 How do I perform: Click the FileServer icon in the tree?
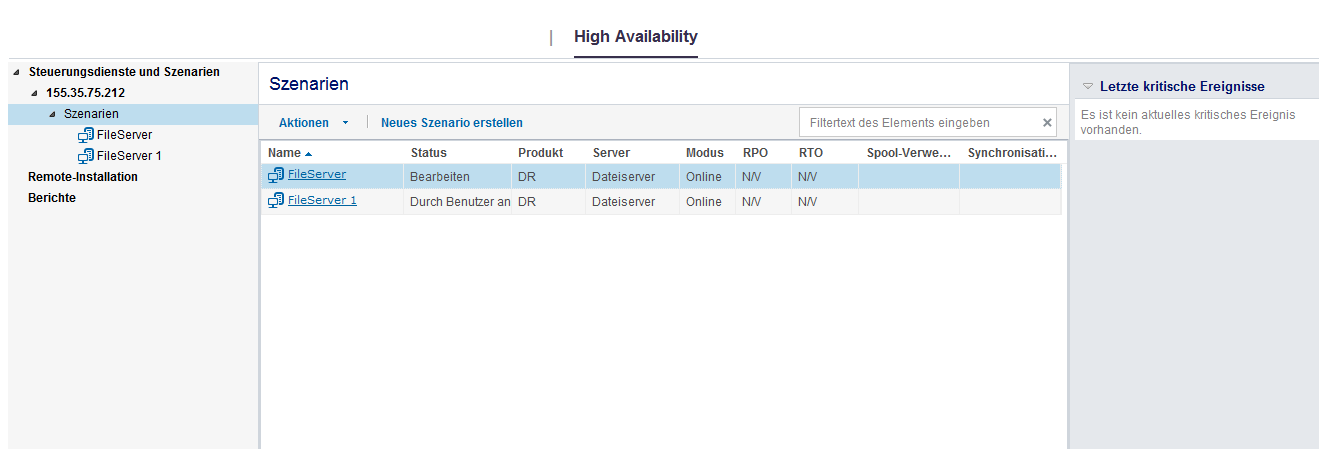click(x=85, y=135)
